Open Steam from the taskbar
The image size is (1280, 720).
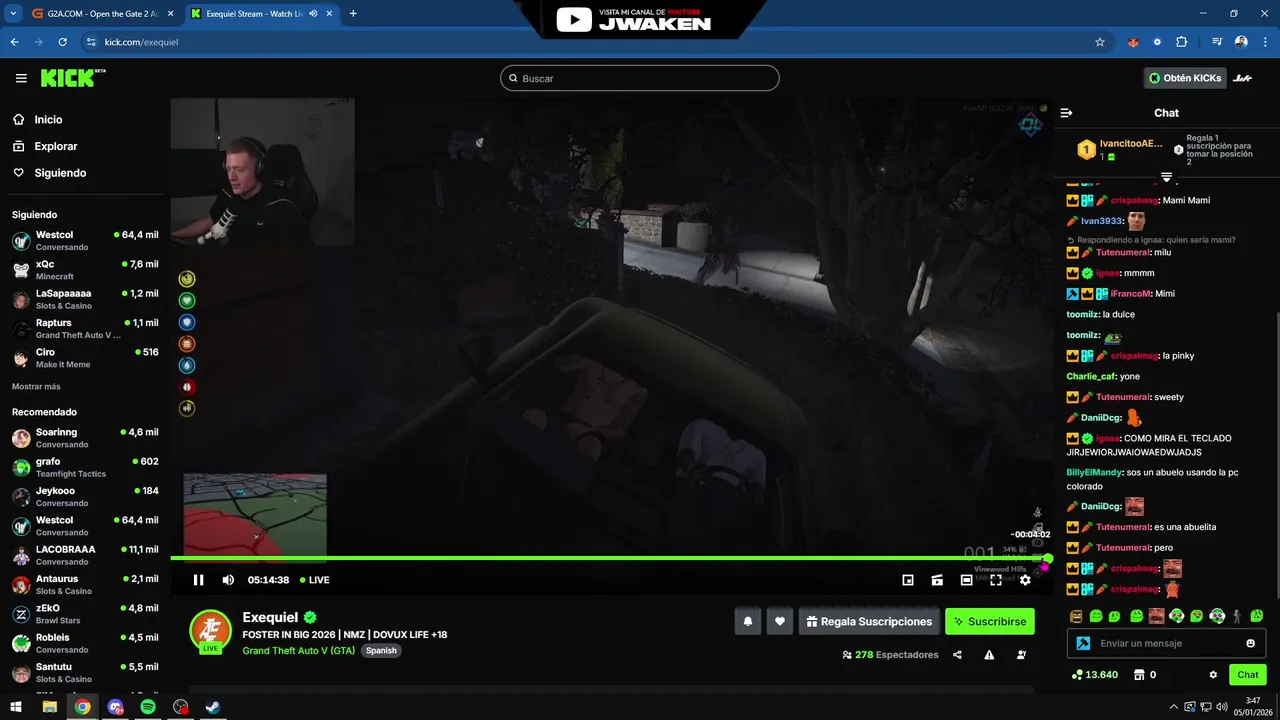213,707
